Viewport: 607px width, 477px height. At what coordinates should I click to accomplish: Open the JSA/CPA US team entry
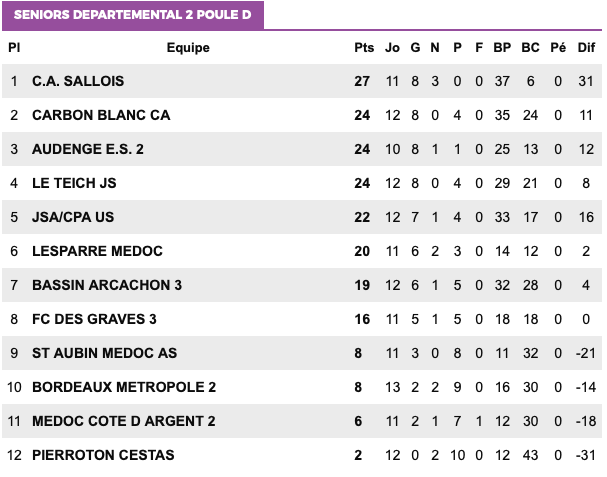click(x=73, y=217)
